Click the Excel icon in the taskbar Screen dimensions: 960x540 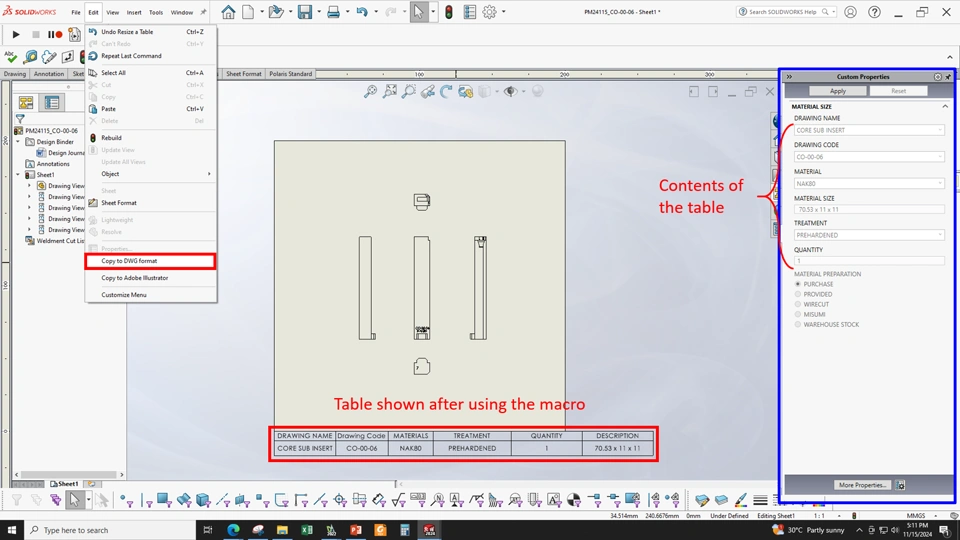307,530
